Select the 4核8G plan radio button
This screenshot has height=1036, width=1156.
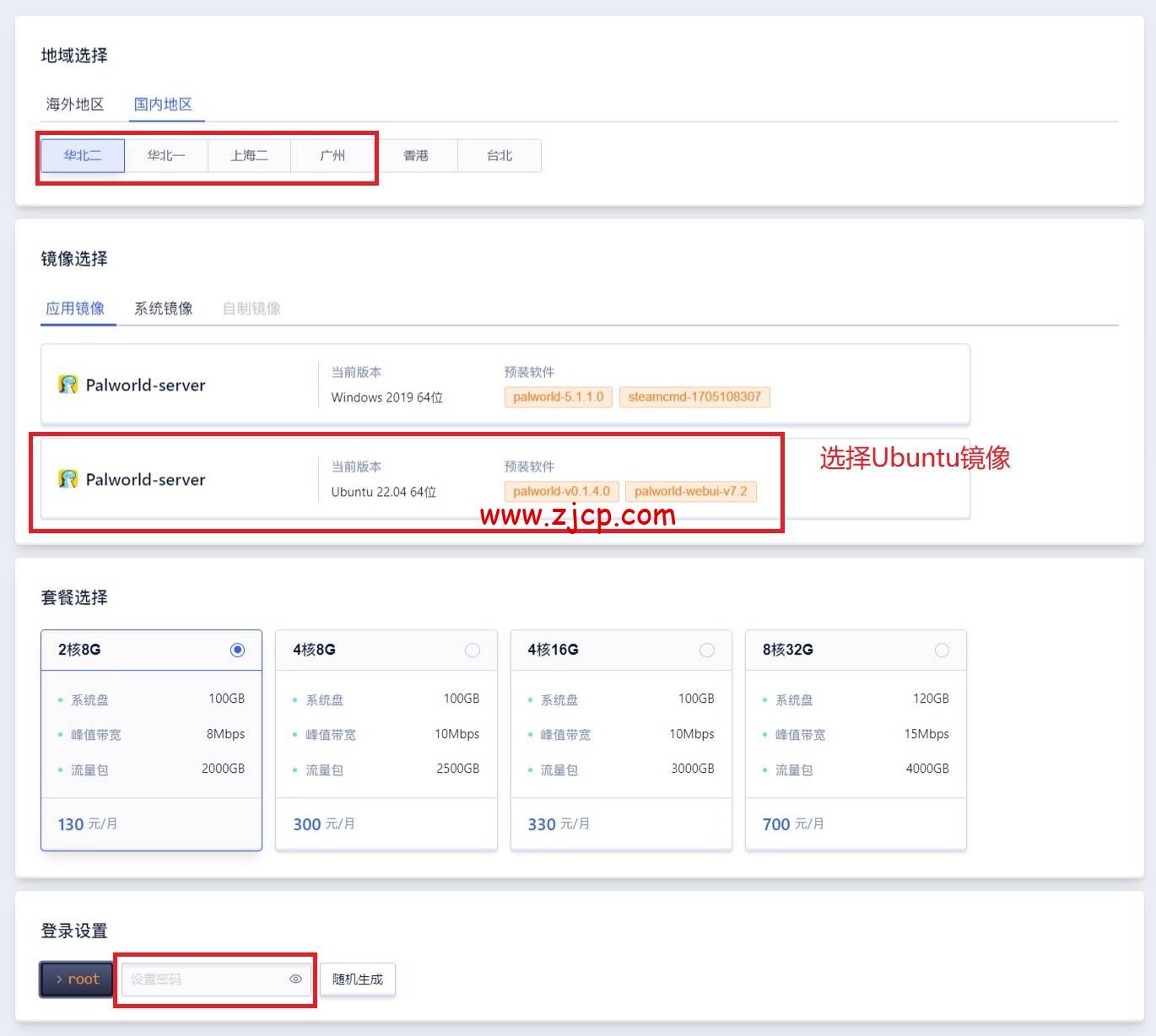(473, 650)
